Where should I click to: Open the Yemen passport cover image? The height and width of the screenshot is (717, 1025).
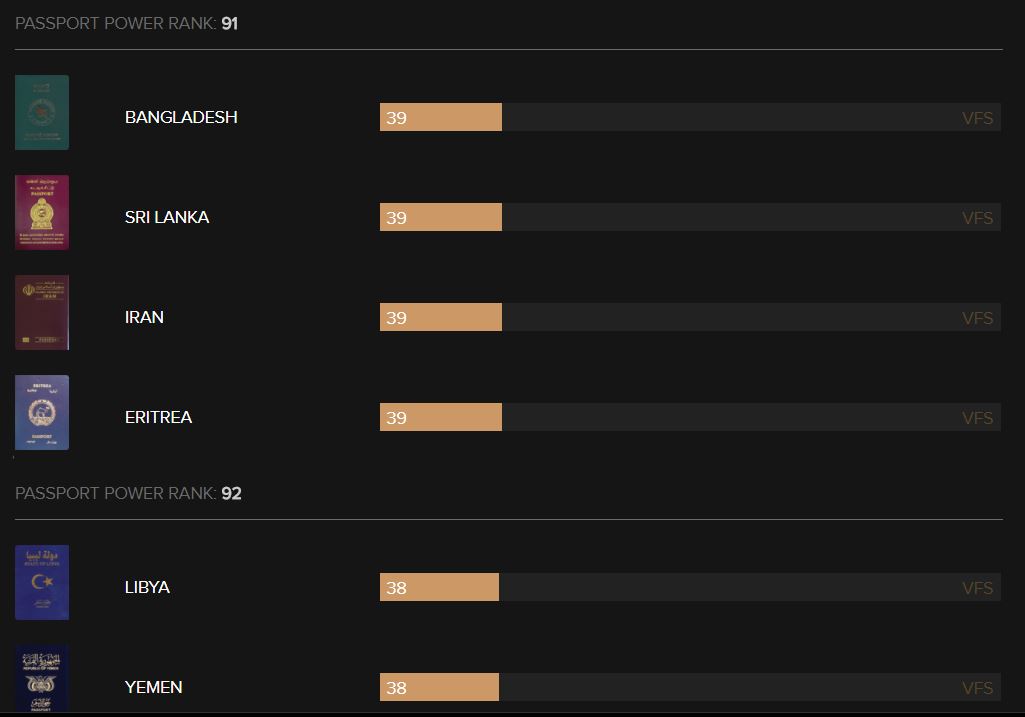pos(42,678)
